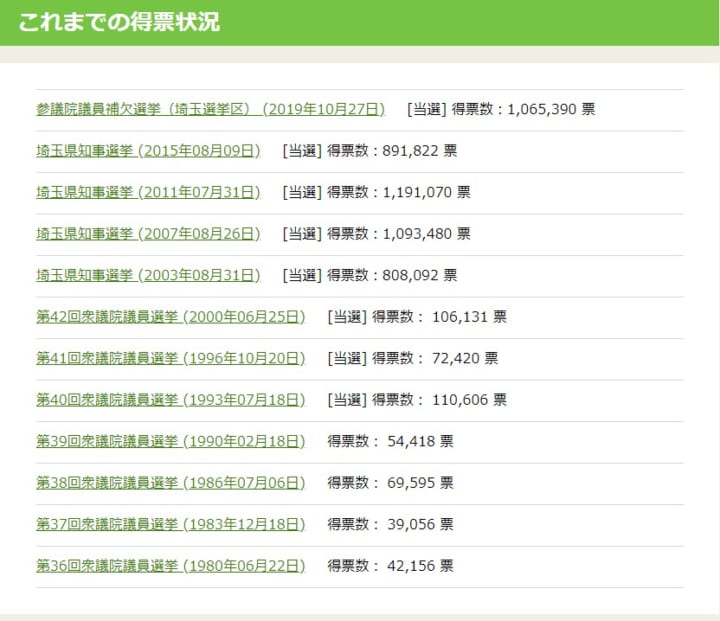Click 埼玉県知事選挙 2011年07月31日 link
720x621 pixels.
click(148, 192)
